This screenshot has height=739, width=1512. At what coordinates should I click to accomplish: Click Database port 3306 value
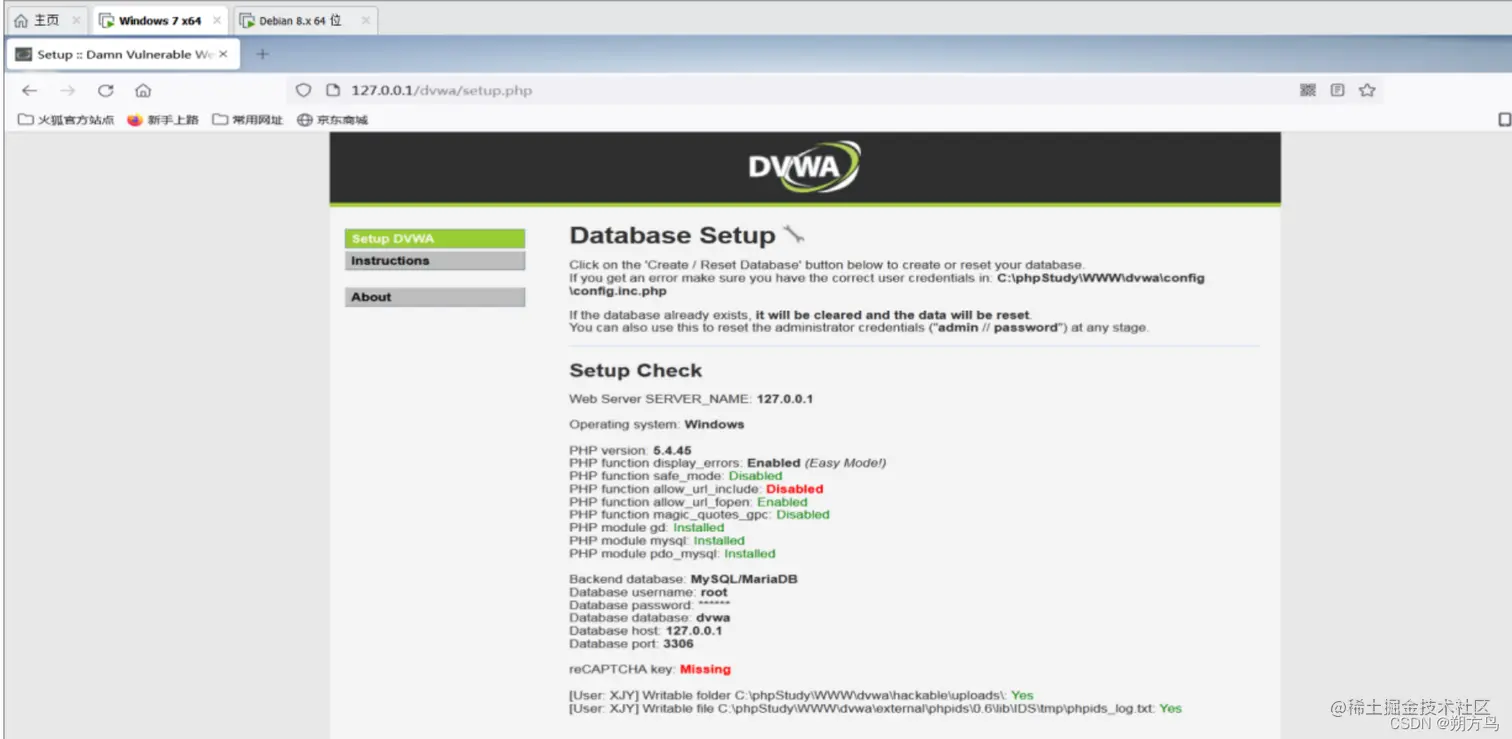[x=678, y=644]
